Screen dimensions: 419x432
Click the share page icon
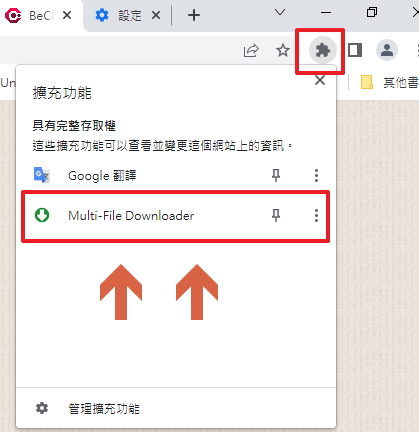click(x=251, y=51)
